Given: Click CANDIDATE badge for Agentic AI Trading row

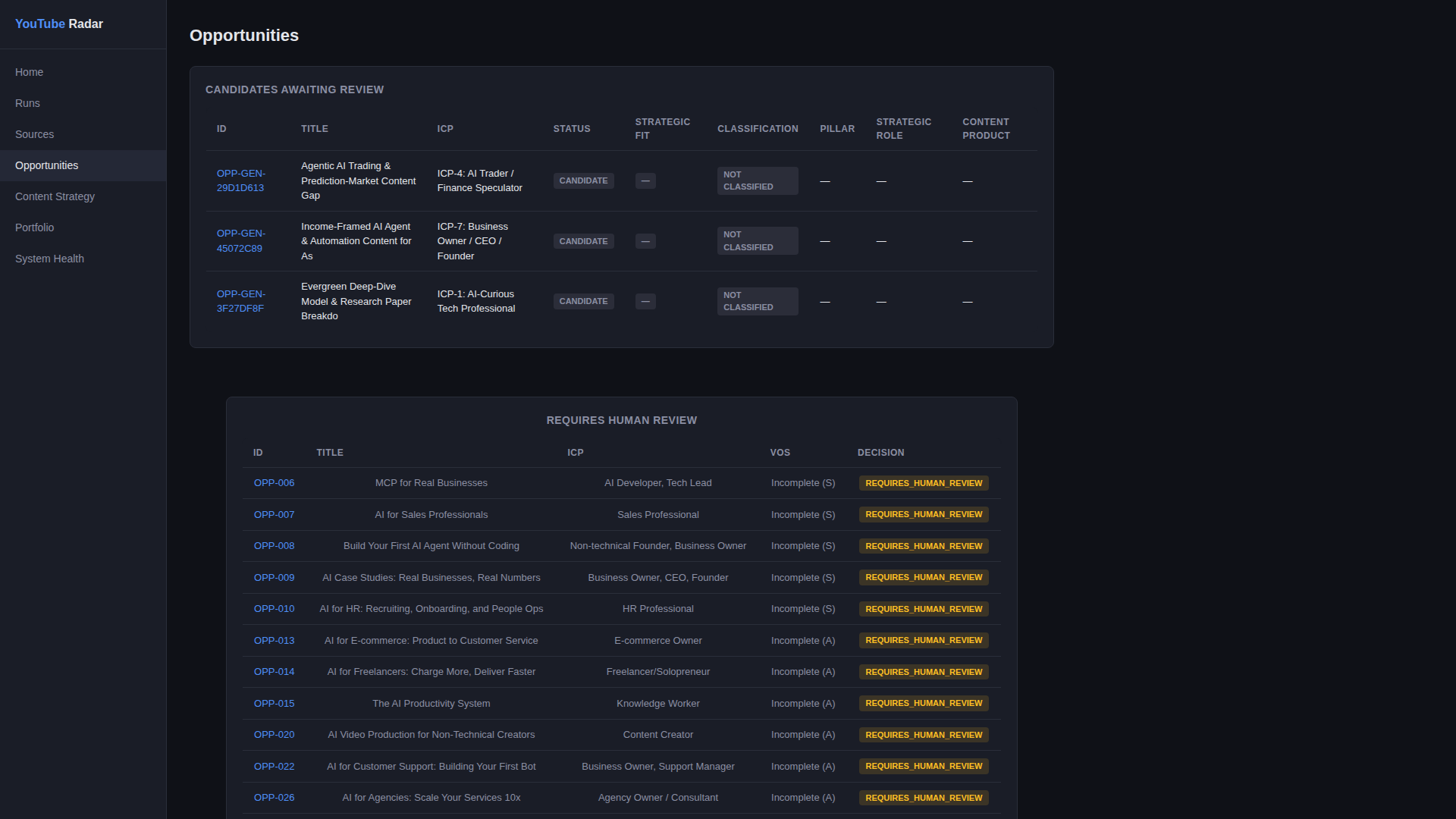Looking at the screenshot, I should click(583, 180).
